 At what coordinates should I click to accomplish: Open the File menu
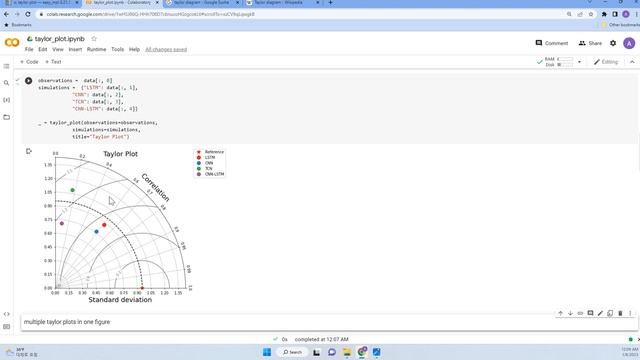tap(29, 49)
